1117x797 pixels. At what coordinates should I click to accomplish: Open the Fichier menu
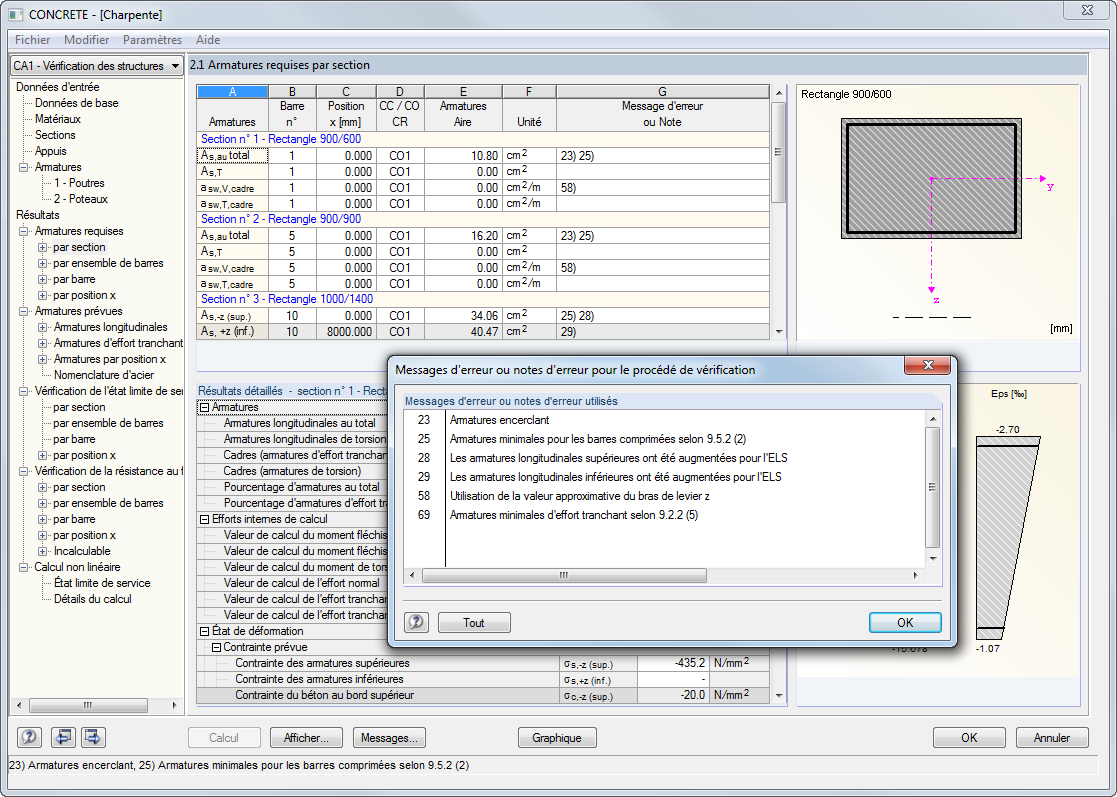click(x=32, y=40)
